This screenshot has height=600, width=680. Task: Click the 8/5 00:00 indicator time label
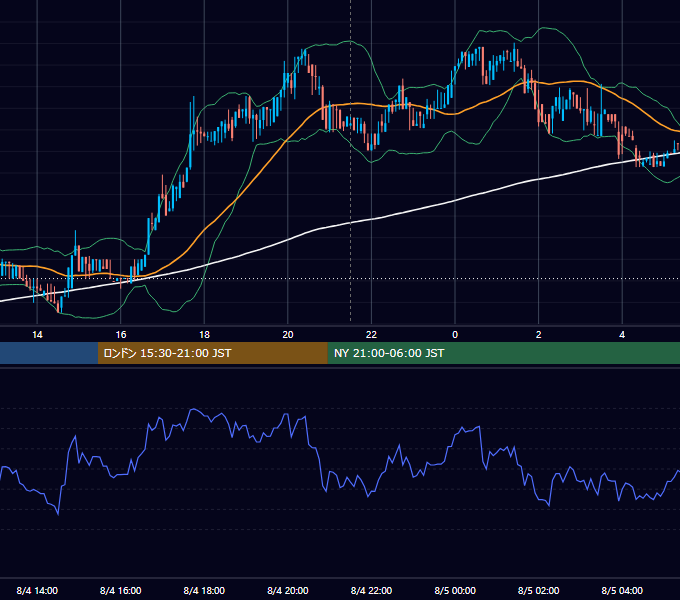[455, 590]
